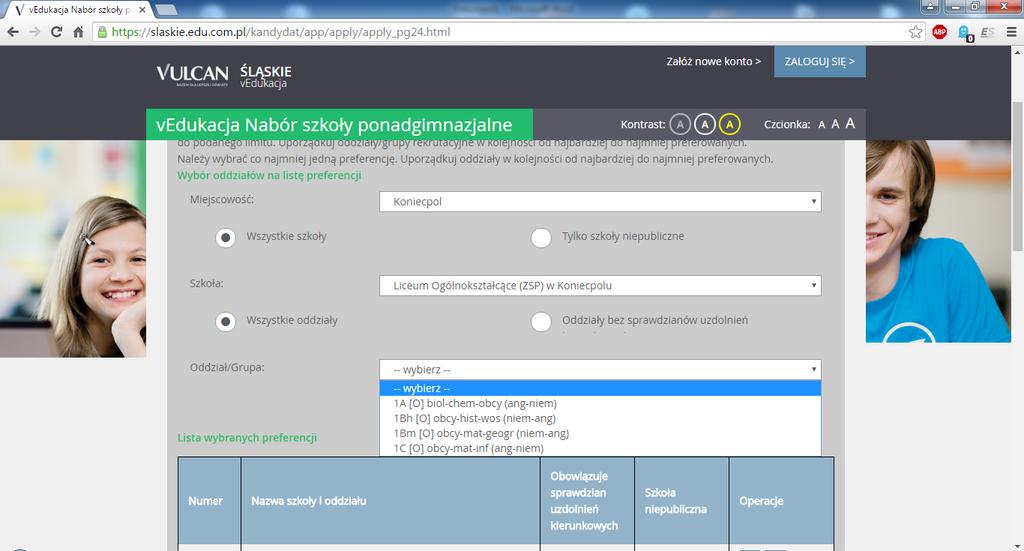Click the browser forward arrow
1024x551 pixels.
tap(35, 32)
